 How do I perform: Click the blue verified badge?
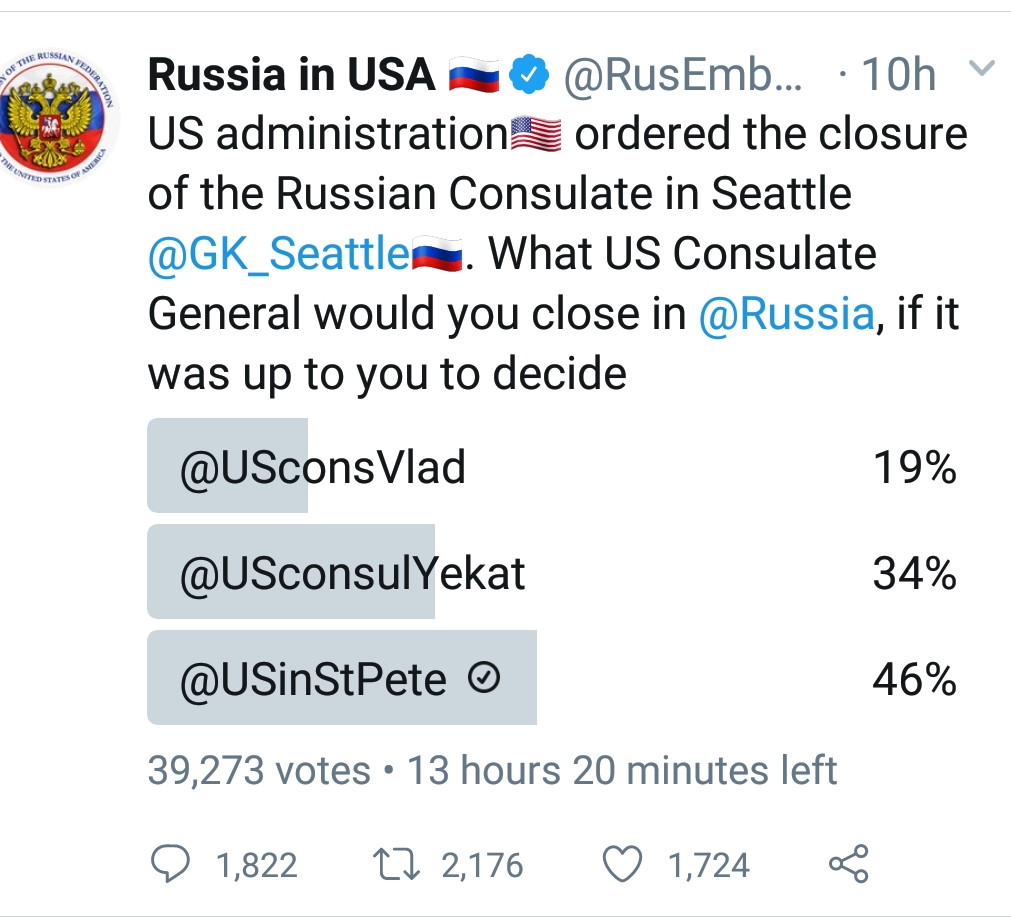click(530, 74)
